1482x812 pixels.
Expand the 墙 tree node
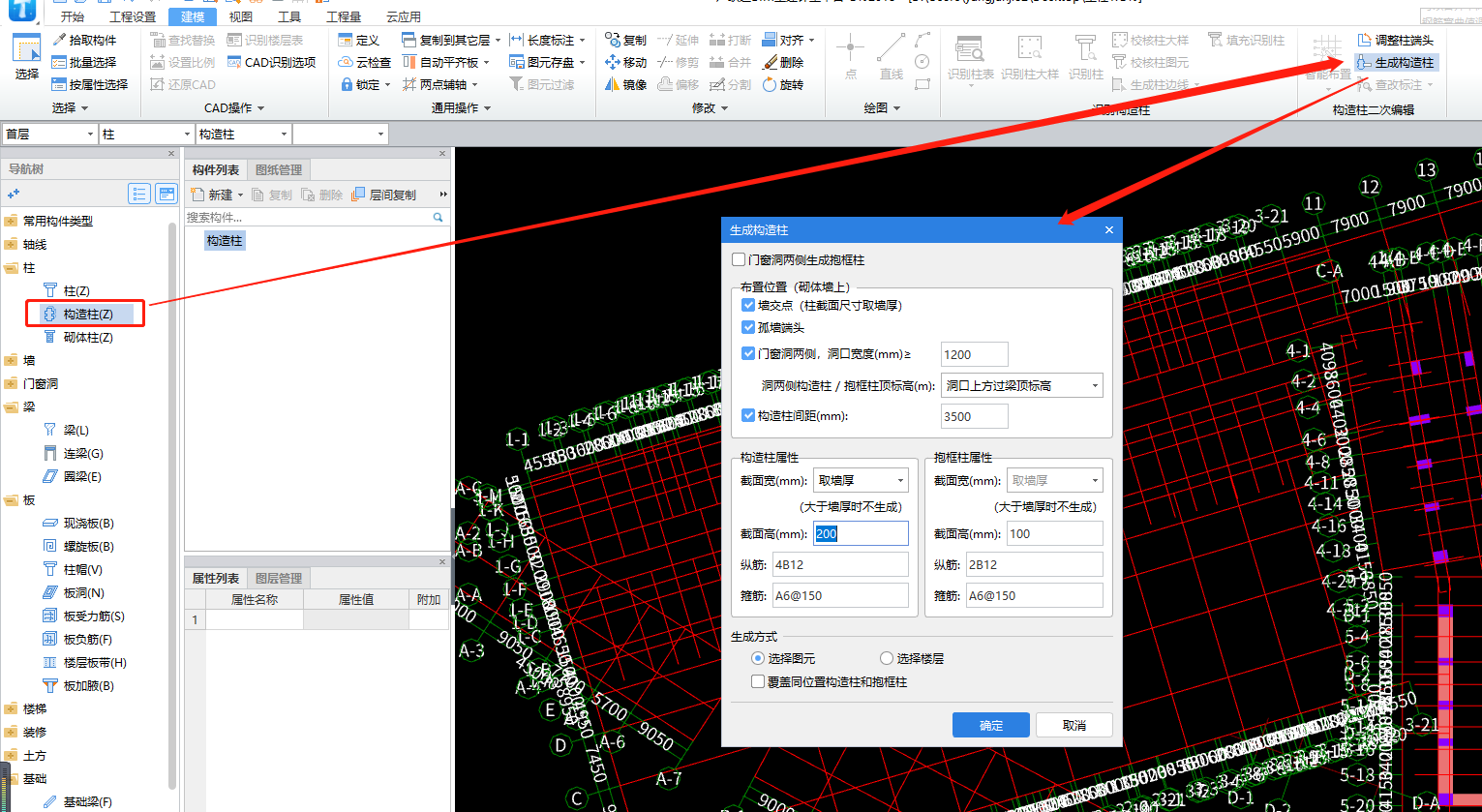click(x=11, y=360)
